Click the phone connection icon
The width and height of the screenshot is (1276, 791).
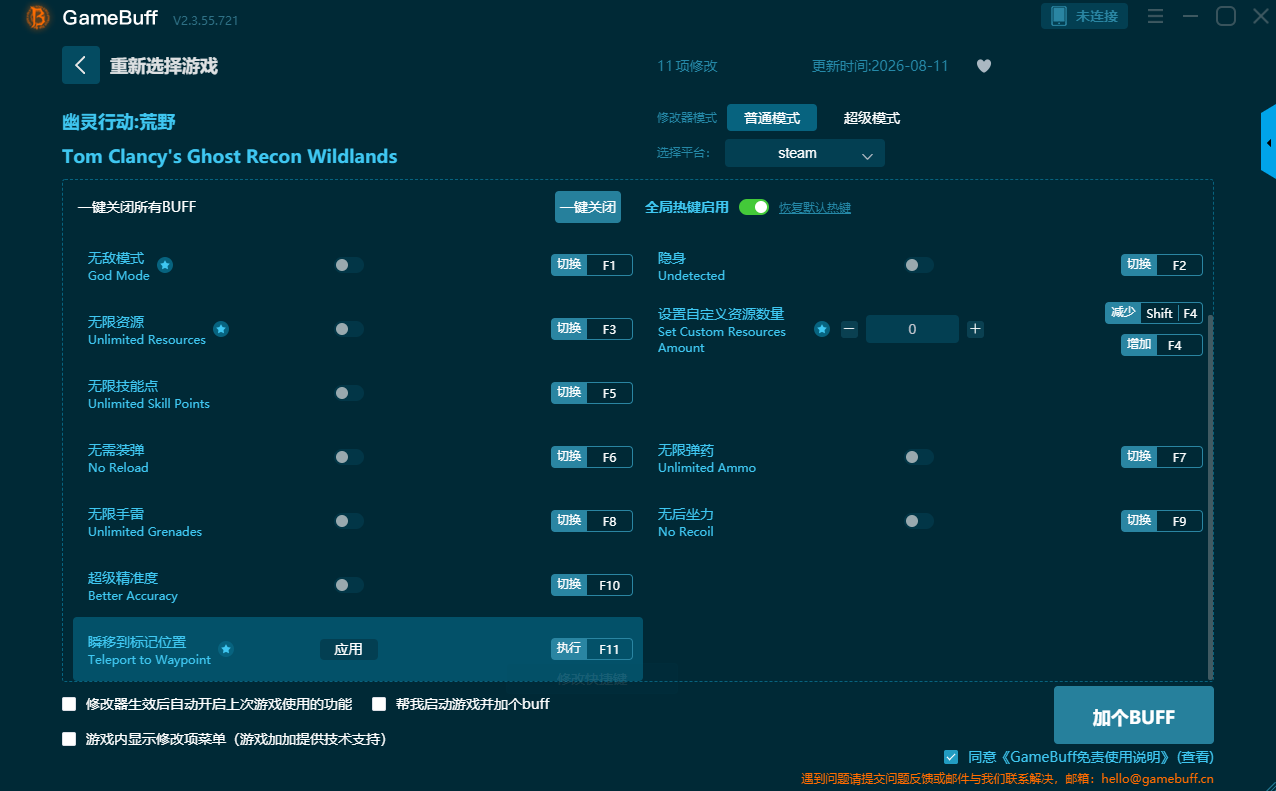[x=1058, y=17]
